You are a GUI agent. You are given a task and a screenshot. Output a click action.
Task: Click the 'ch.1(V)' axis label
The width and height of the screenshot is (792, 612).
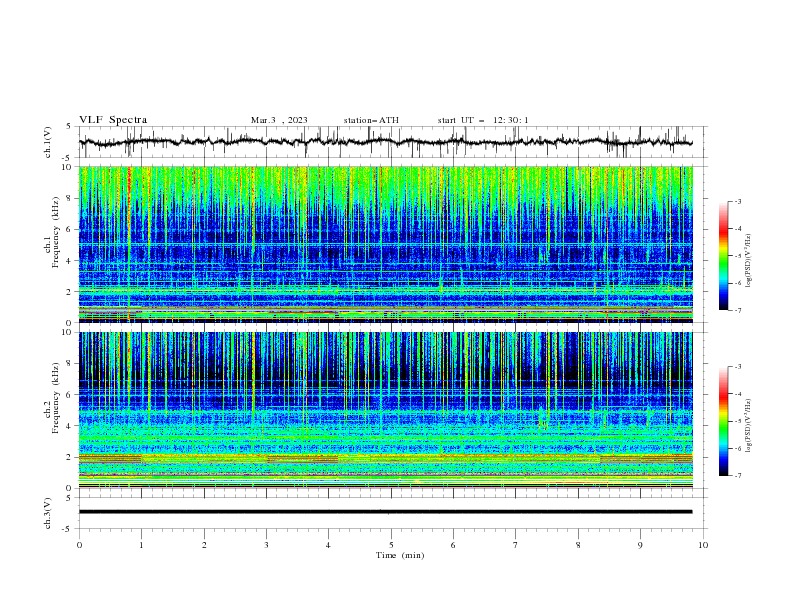click(x=48, y=142)
